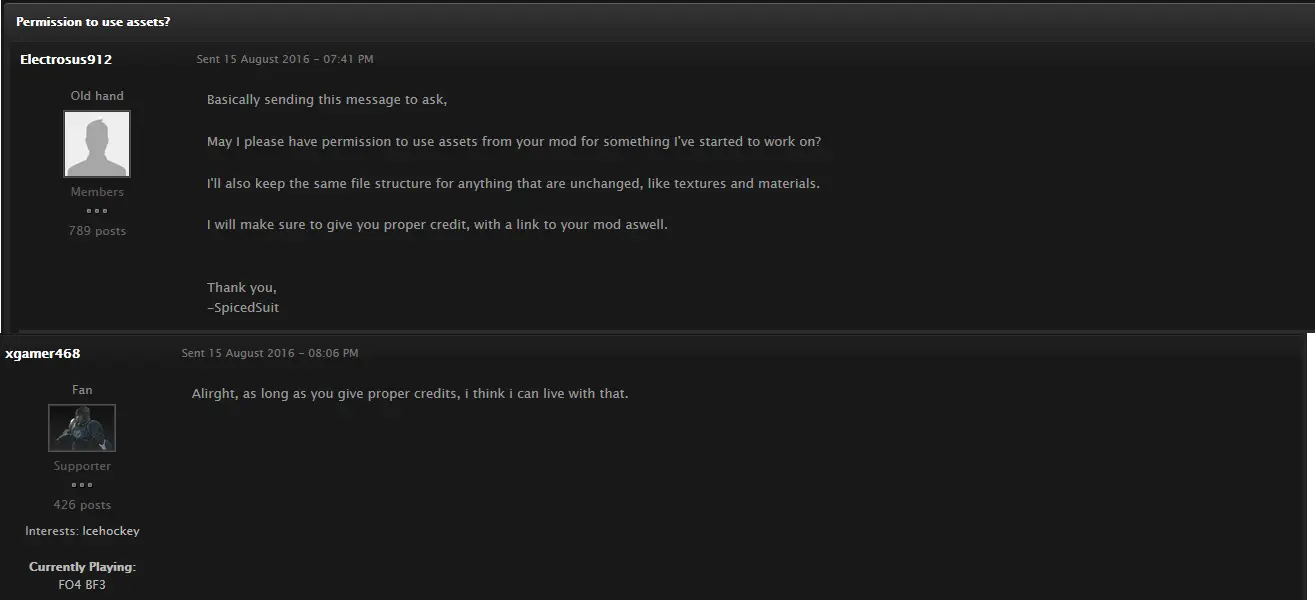The height and width of the screenshot is (600, 1315).
Task: Click the three dots under Members
Action: [x=97, y=211]
